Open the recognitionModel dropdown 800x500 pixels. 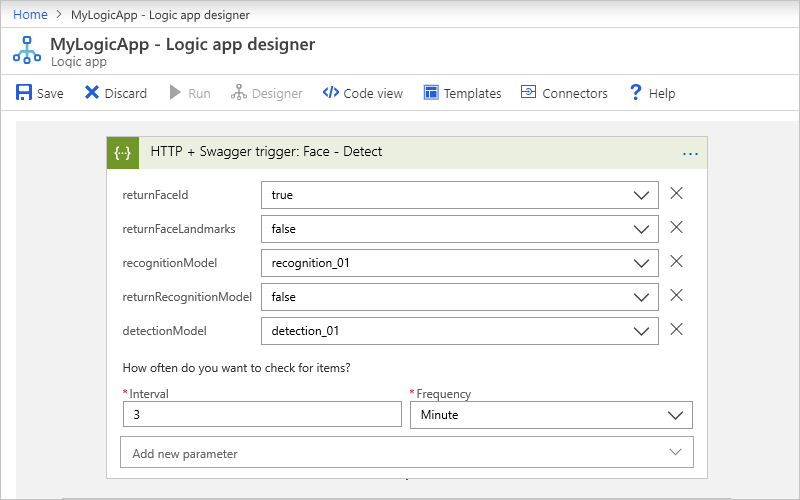point(642,263)
